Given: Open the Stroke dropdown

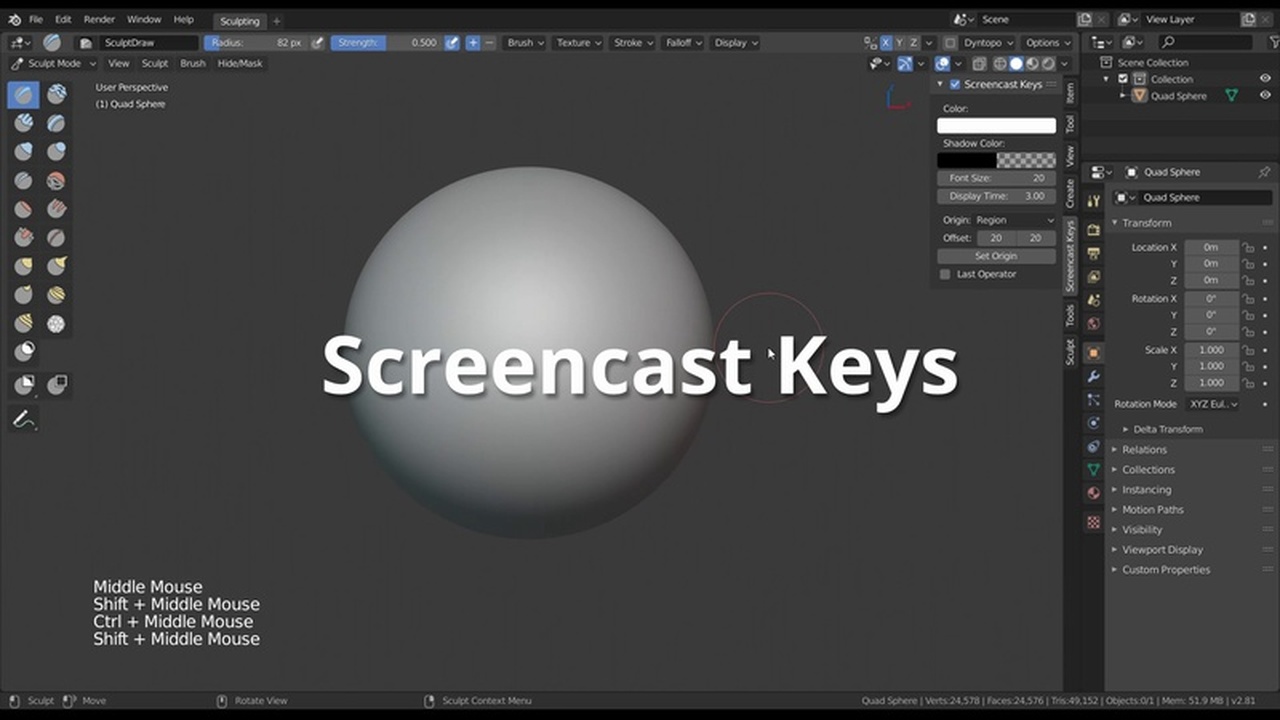Looking at the screenshot, I should (x=634, y=43).
